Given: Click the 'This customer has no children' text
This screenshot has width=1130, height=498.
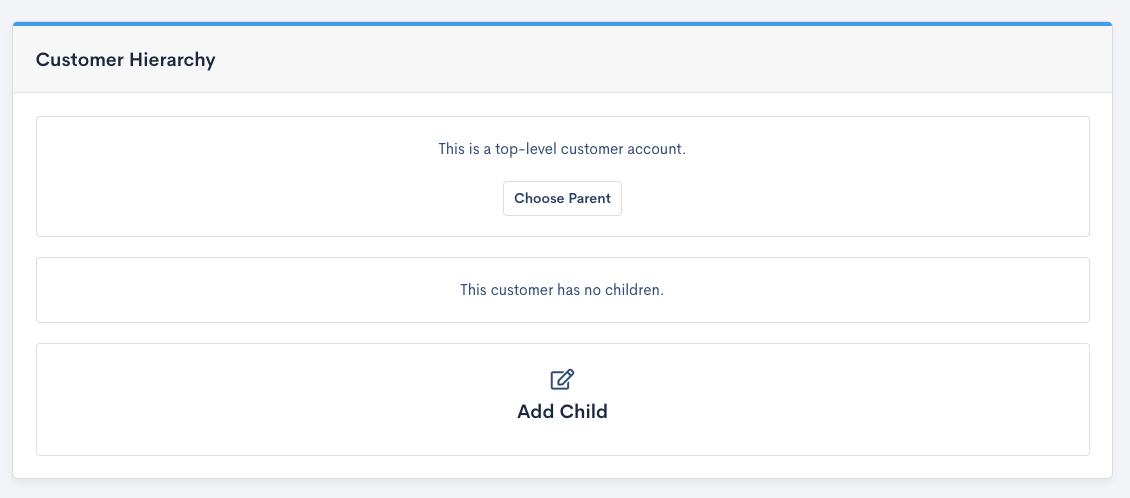Looking at the screenshot, I should [562, 290].
